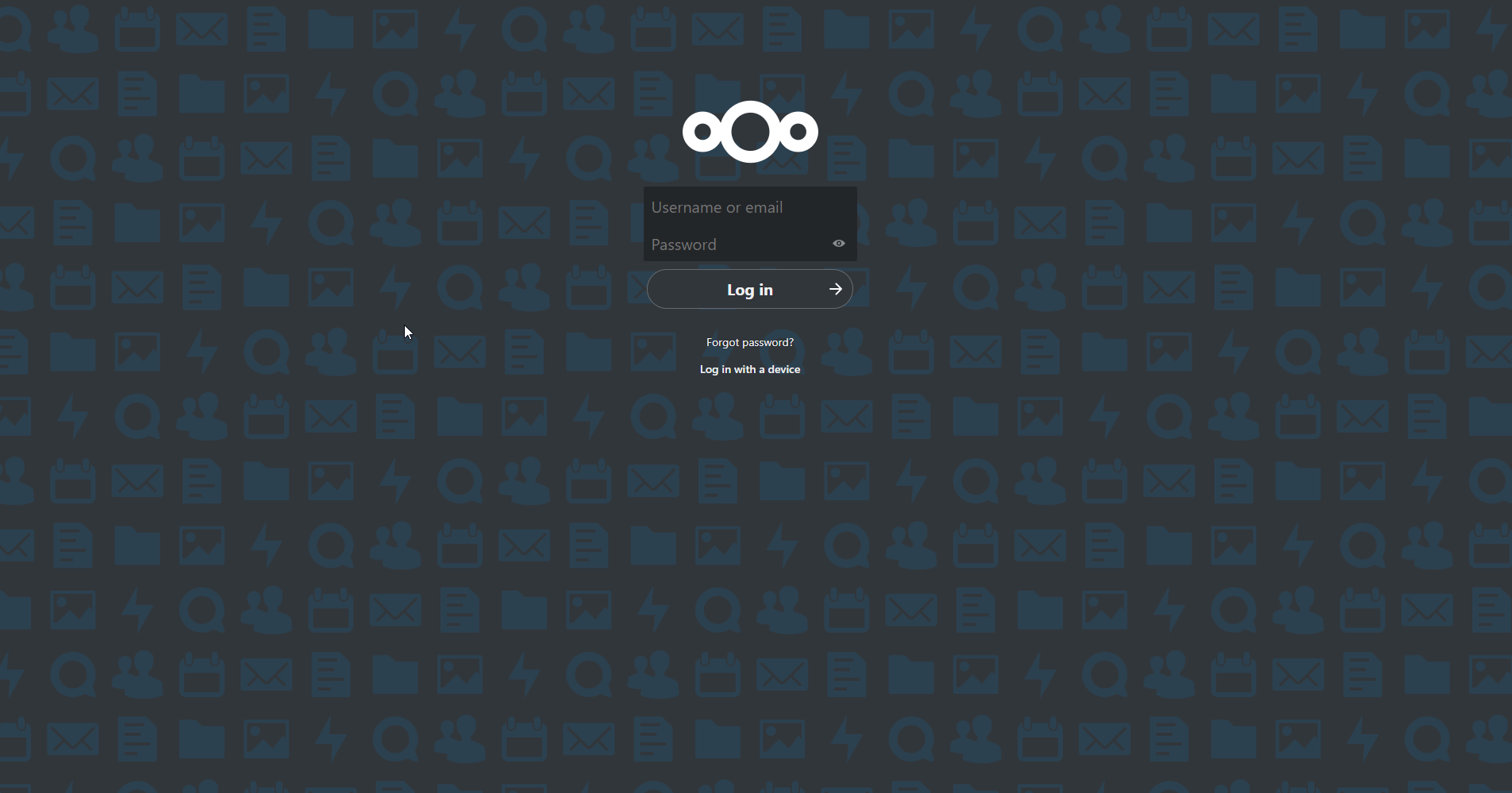
Task: Click the Nextcloud logo
Action: [x=750, y=132]
